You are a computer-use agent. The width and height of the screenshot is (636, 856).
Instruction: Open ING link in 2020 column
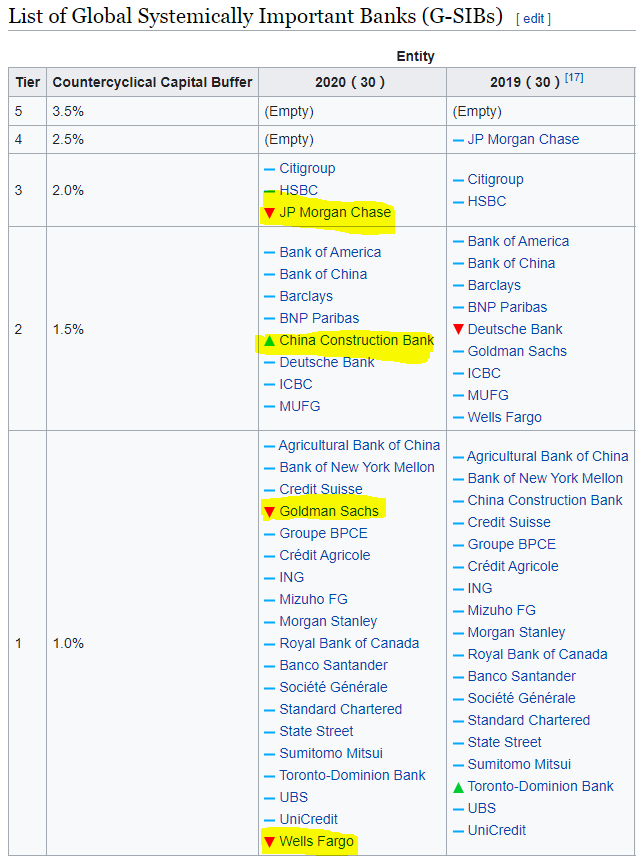[x=292, y=577]
